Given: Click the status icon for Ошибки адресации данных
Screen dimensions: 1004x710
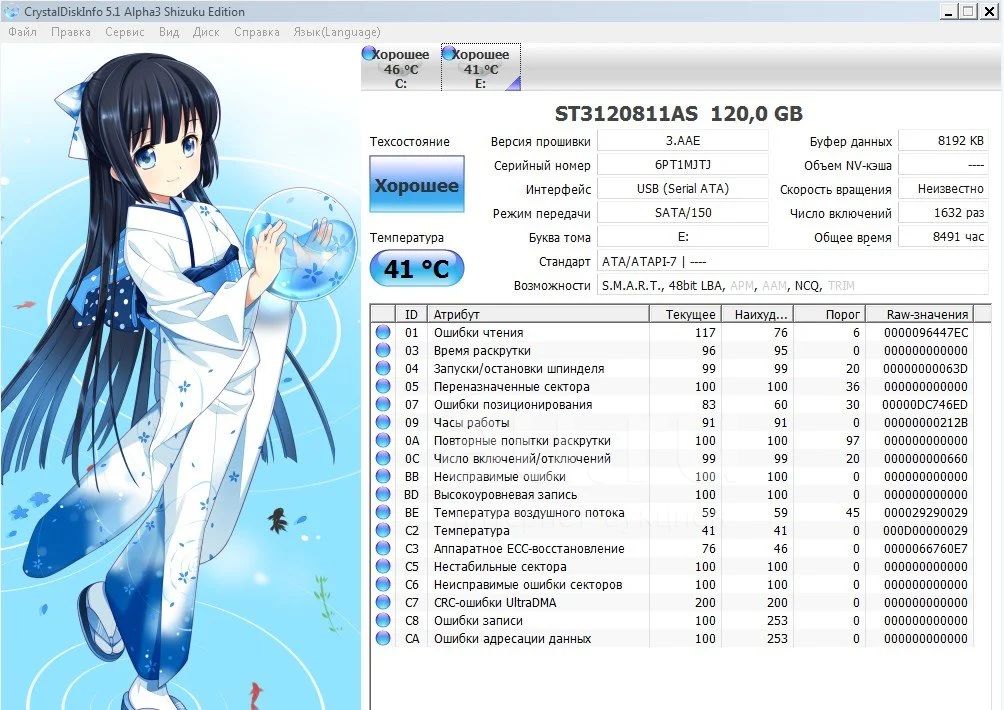Looking at the screenshot, I should pos(383,638).
